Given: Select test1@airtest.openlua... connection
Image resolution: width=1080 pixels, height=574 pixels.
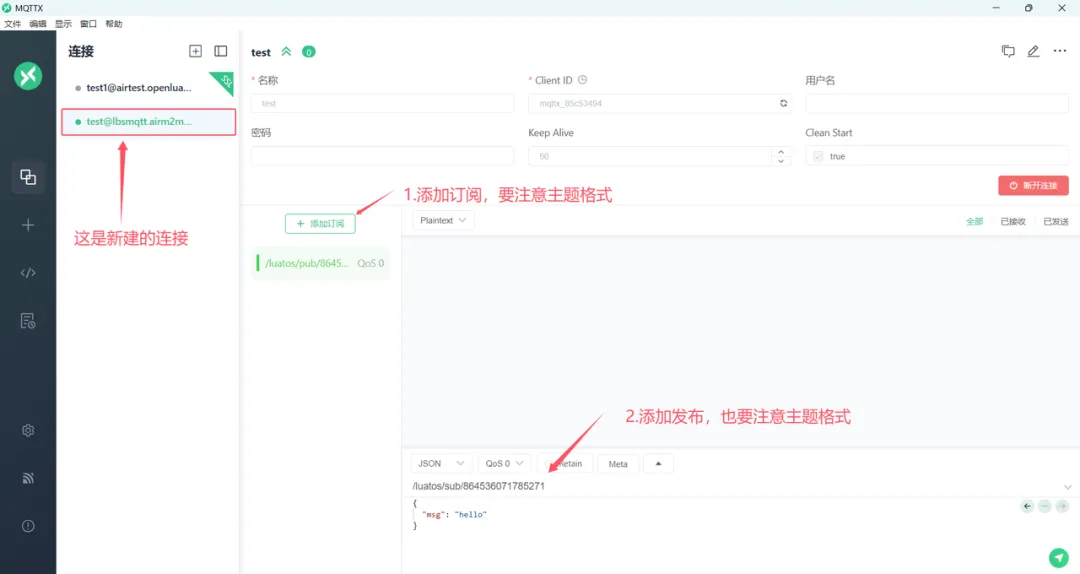Looking at the screenshot, I should (x=148, y=88).
